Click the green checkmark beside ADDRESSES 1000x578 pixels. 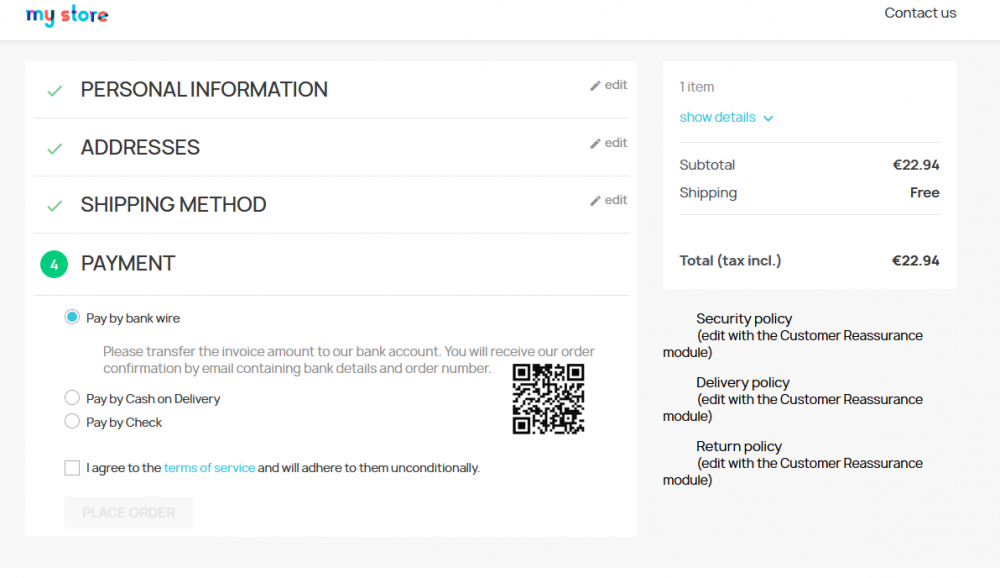click(54, 147)
